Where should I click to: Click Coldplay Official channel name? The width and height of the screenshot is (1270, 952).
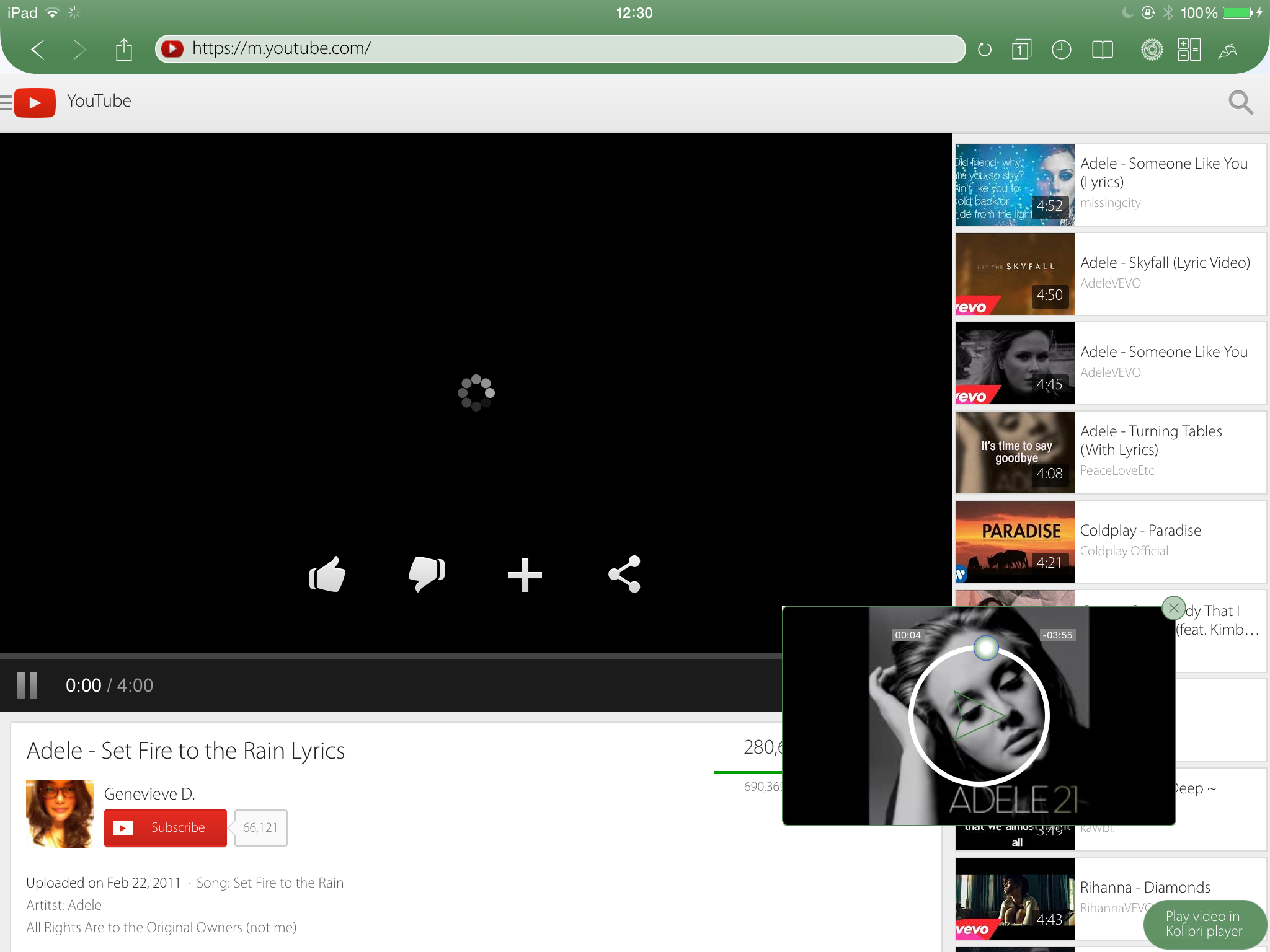1124,551
